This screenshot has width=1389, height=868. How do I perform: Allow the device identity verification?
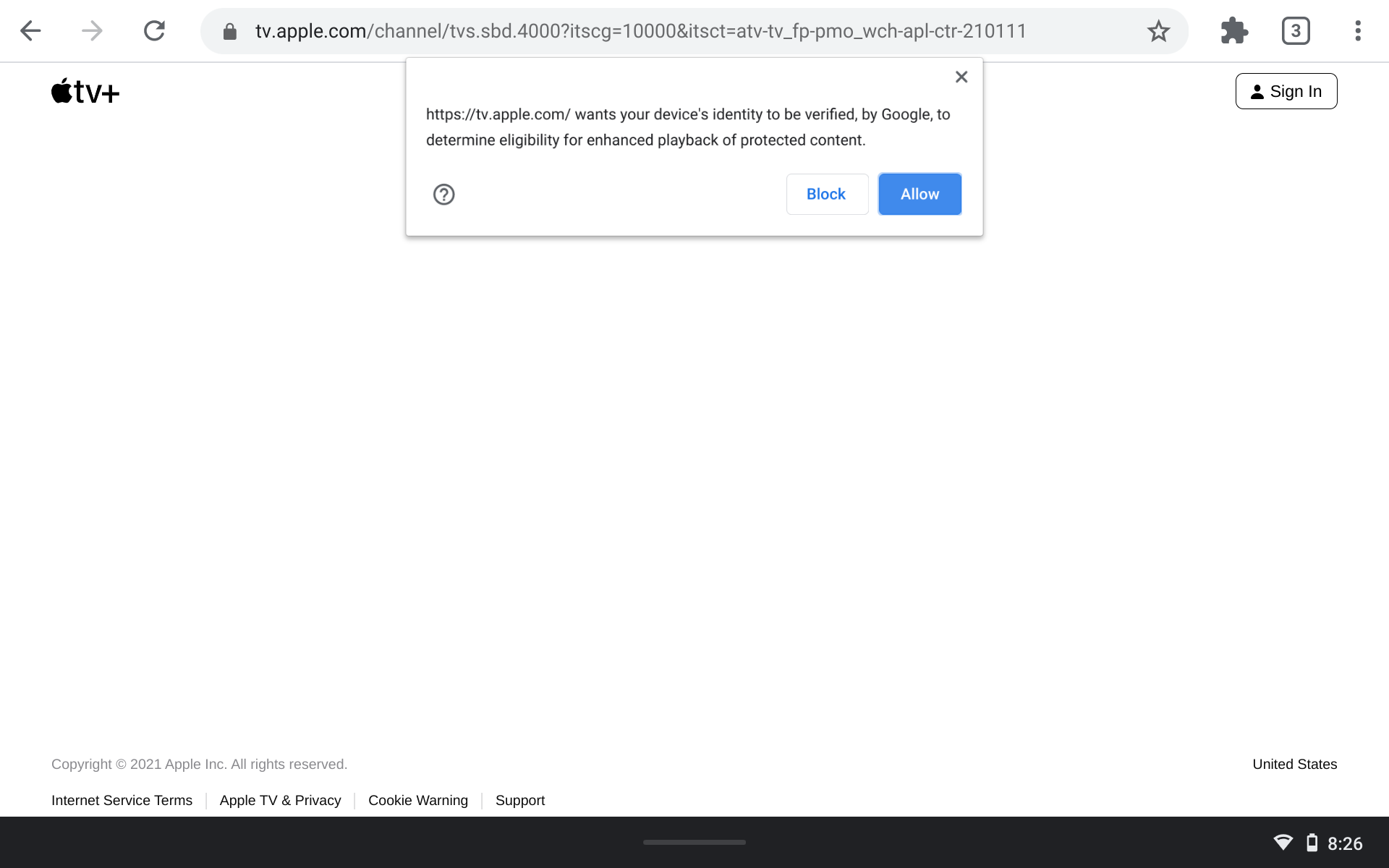click(919, 194)
